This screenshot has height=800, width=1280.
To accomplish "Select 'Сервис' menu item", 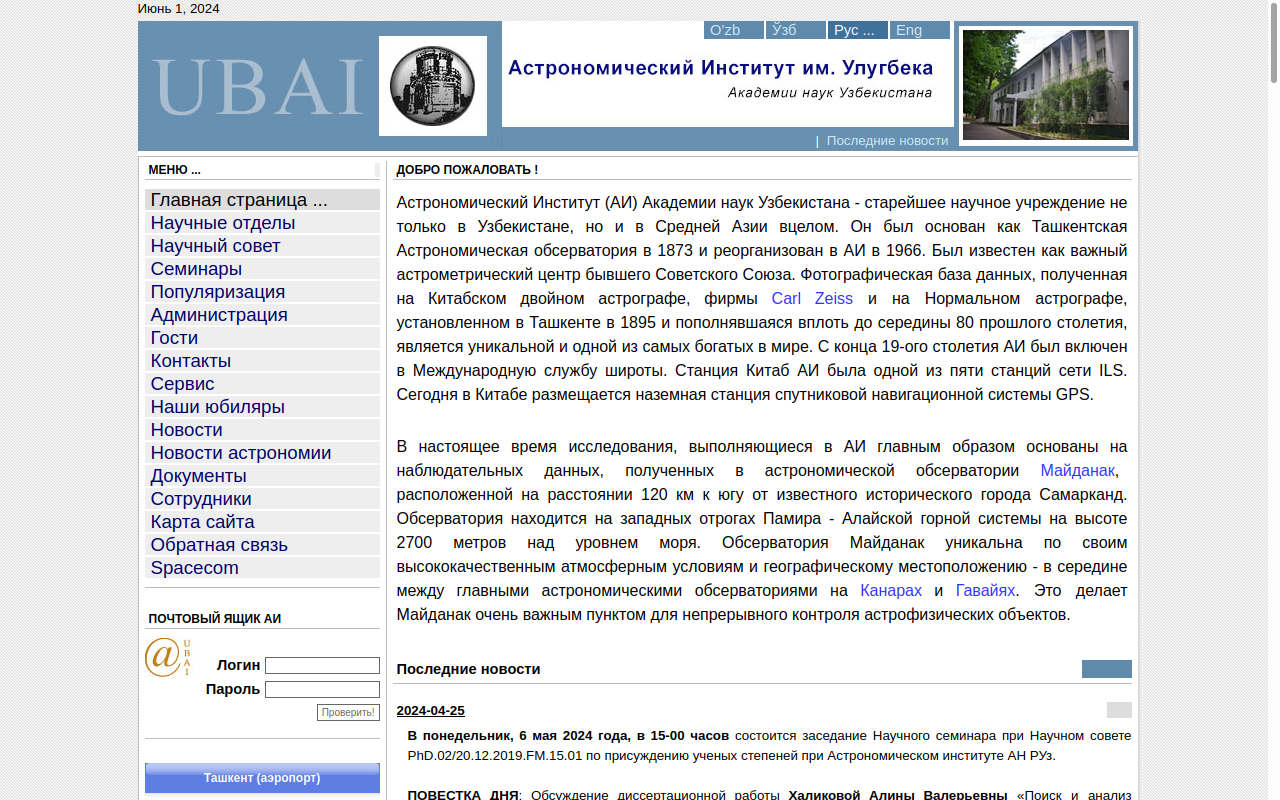I will tap(262, 384).
